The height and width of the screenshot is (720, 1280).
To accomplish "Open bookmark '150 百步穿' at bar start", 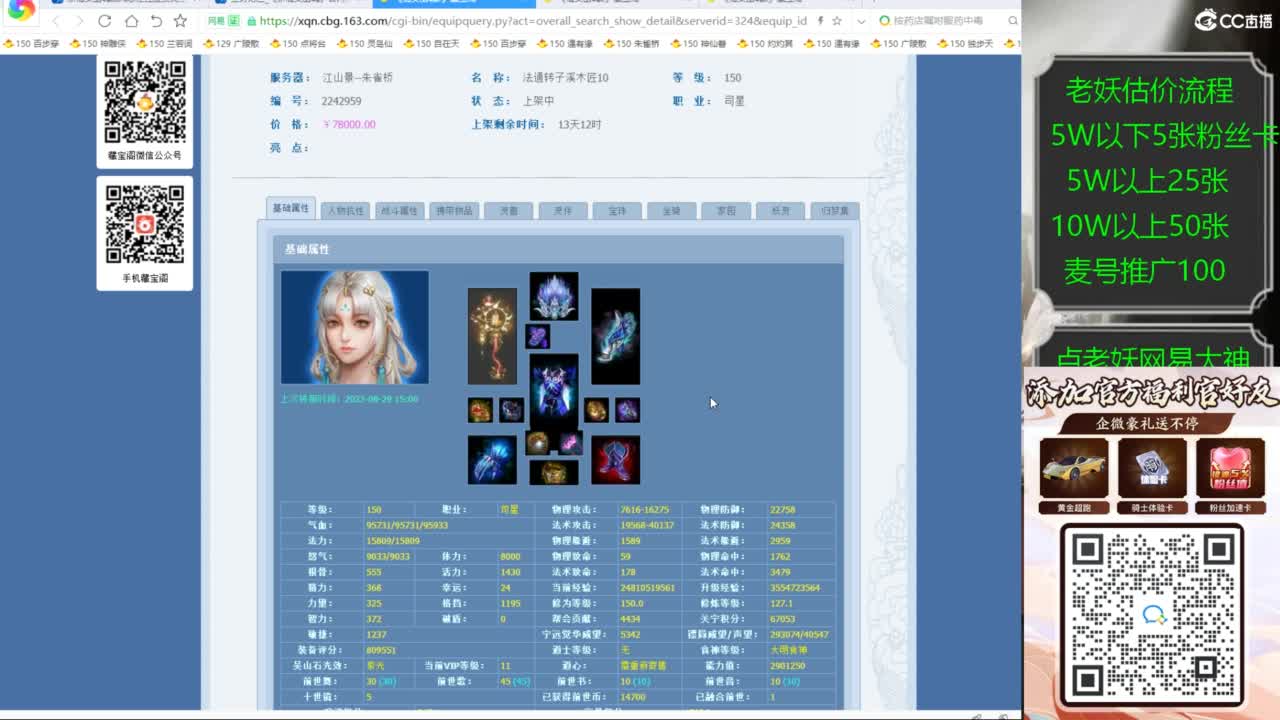I will (32, 44).
